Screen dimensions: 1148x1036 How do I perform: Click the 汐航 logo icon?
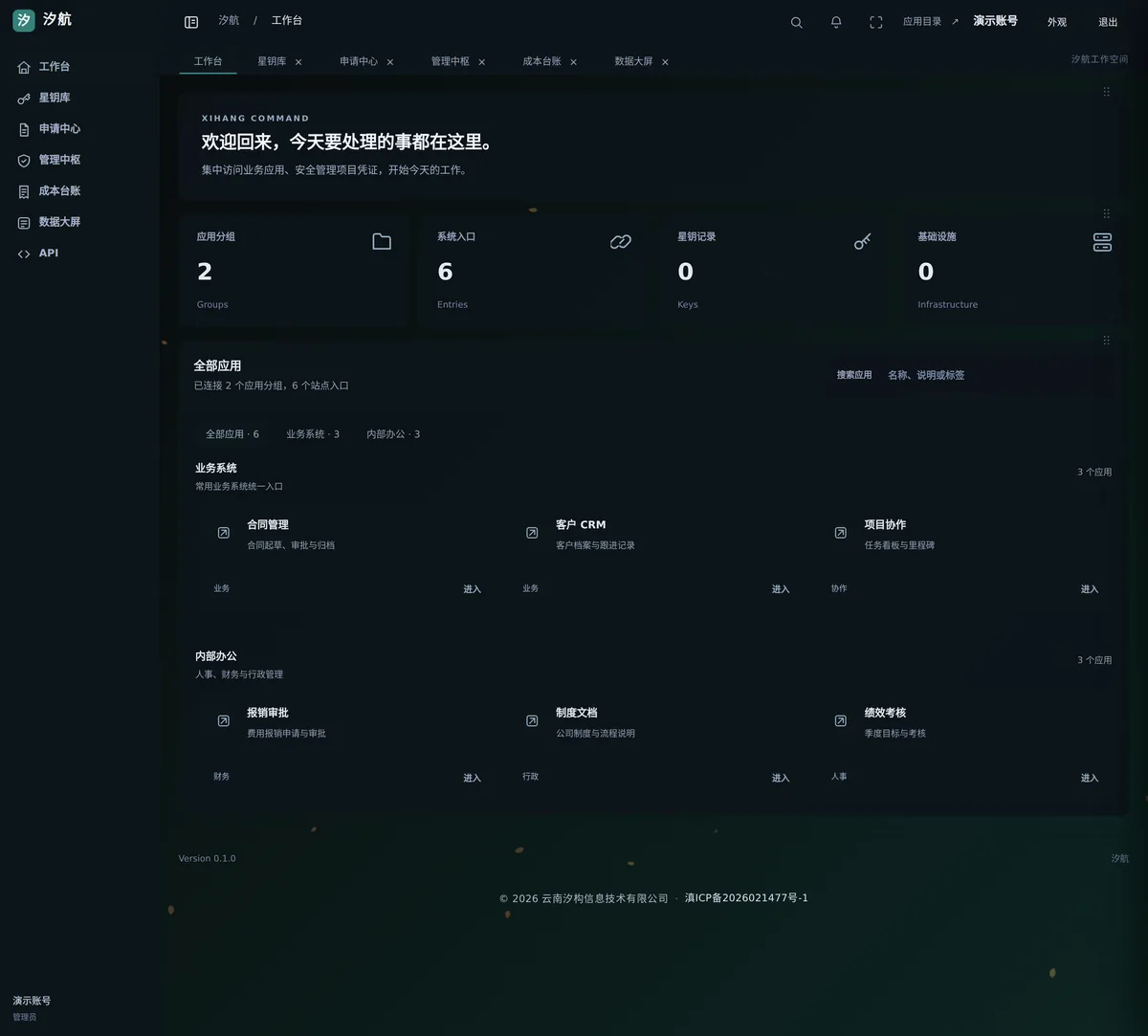pos(24,20)
